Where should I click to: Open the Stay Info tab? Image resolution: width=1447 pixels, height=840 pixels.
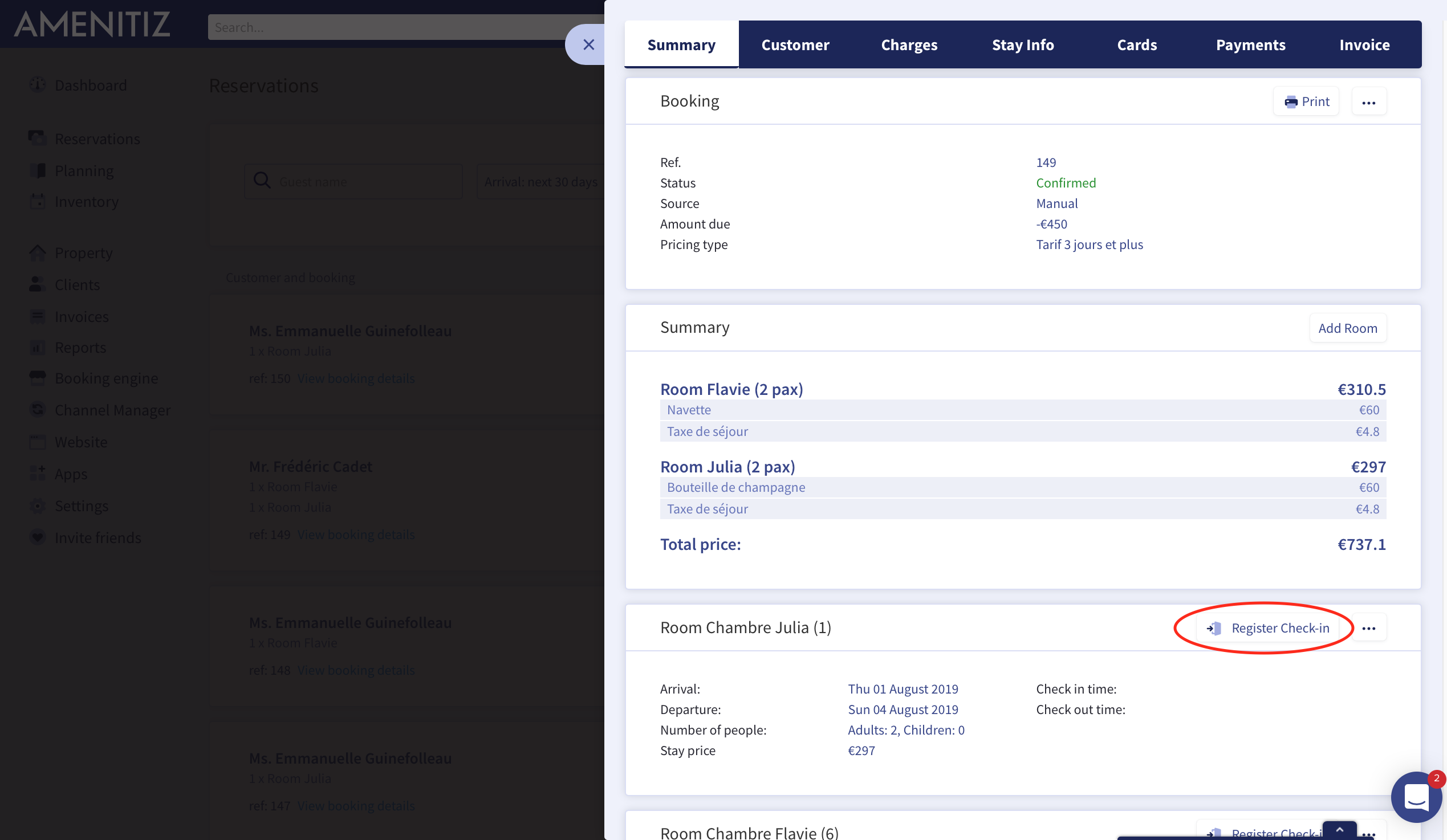pyautogui.click(x=1023, y=44)
